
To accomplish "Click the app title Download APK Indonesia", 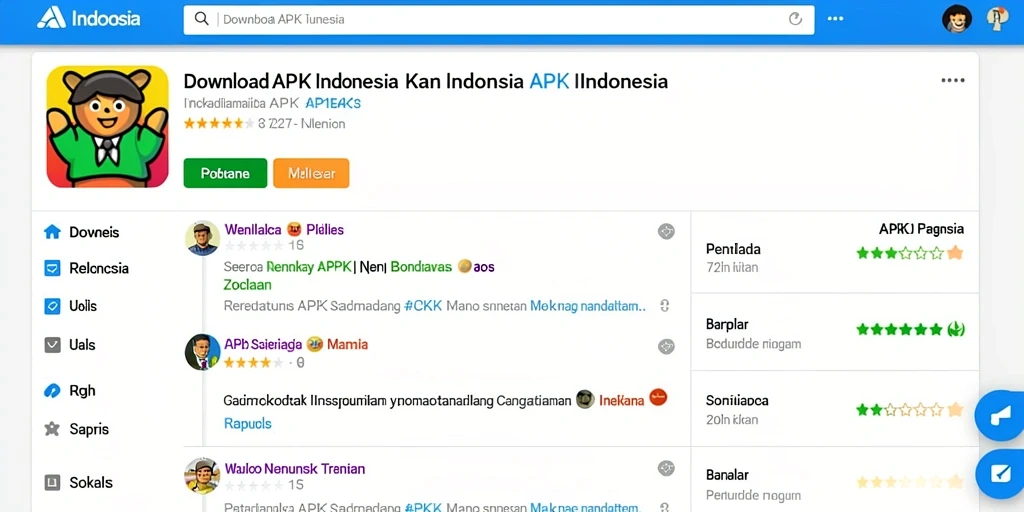I will coord(425,81).
